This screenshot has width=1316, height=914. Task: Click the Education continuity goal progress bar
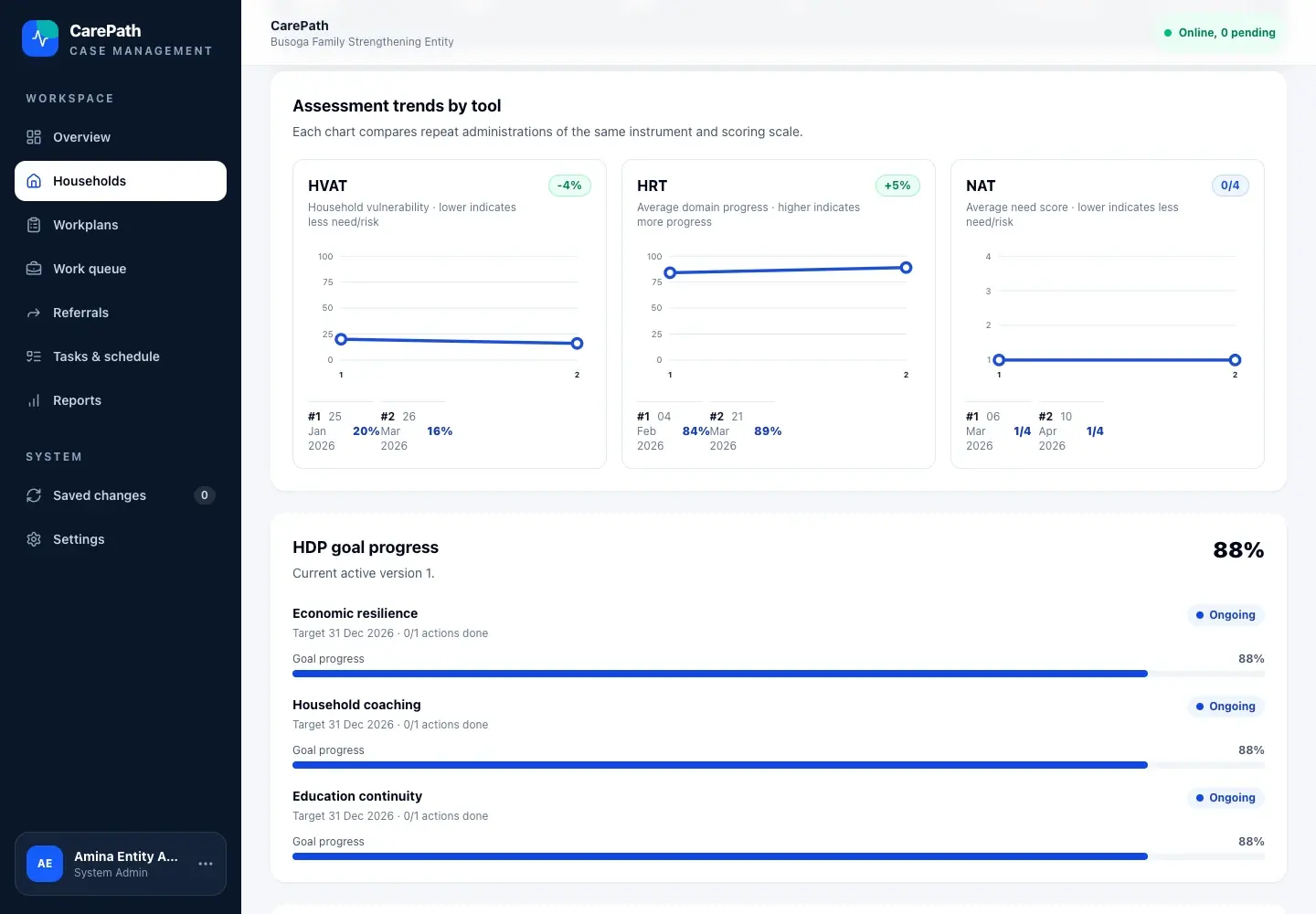(779, 856)
